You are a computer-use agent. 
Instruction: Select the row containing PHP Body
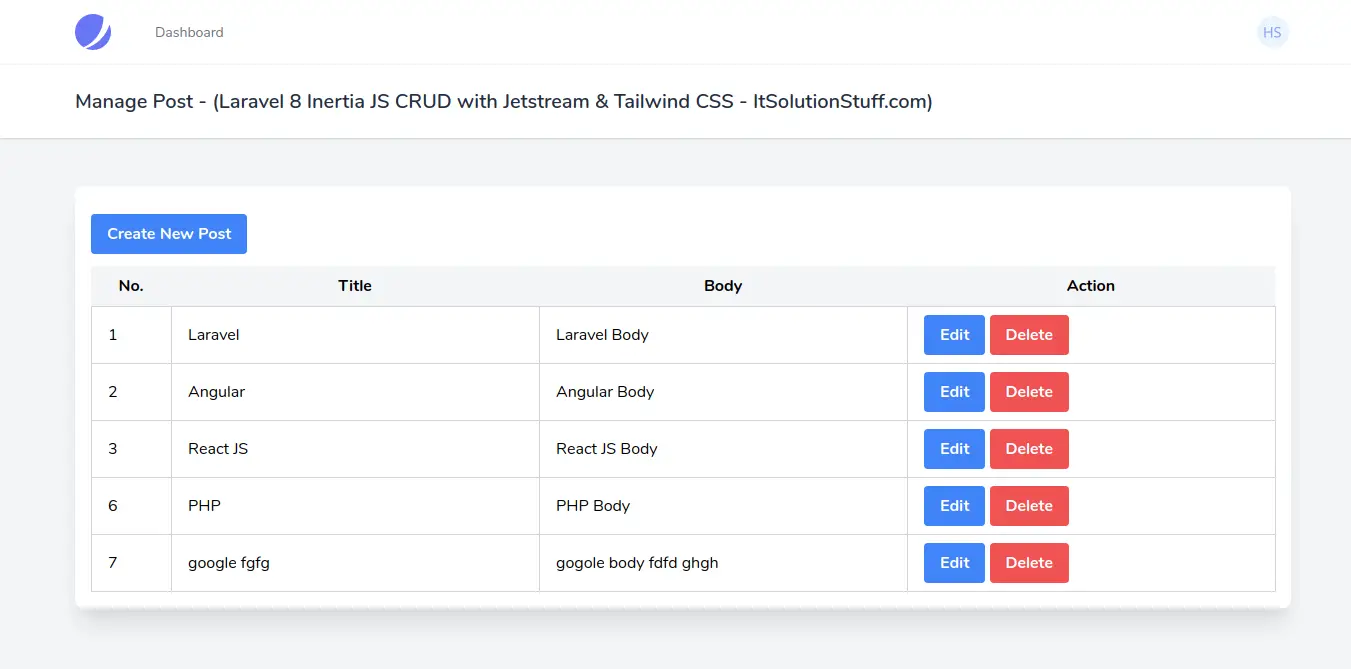(593, 505)
